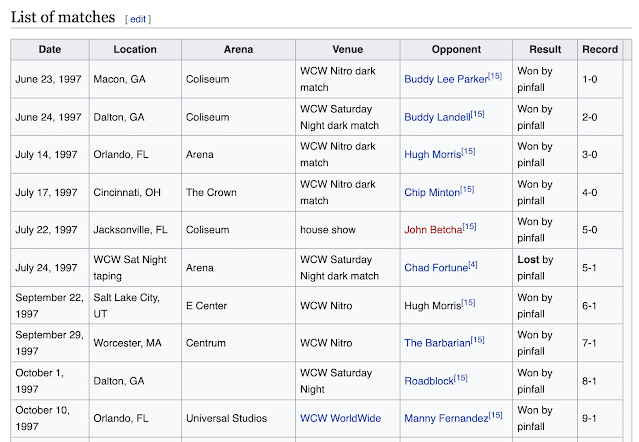
Task: Click the Venue column header
Action: pos(348,50)
